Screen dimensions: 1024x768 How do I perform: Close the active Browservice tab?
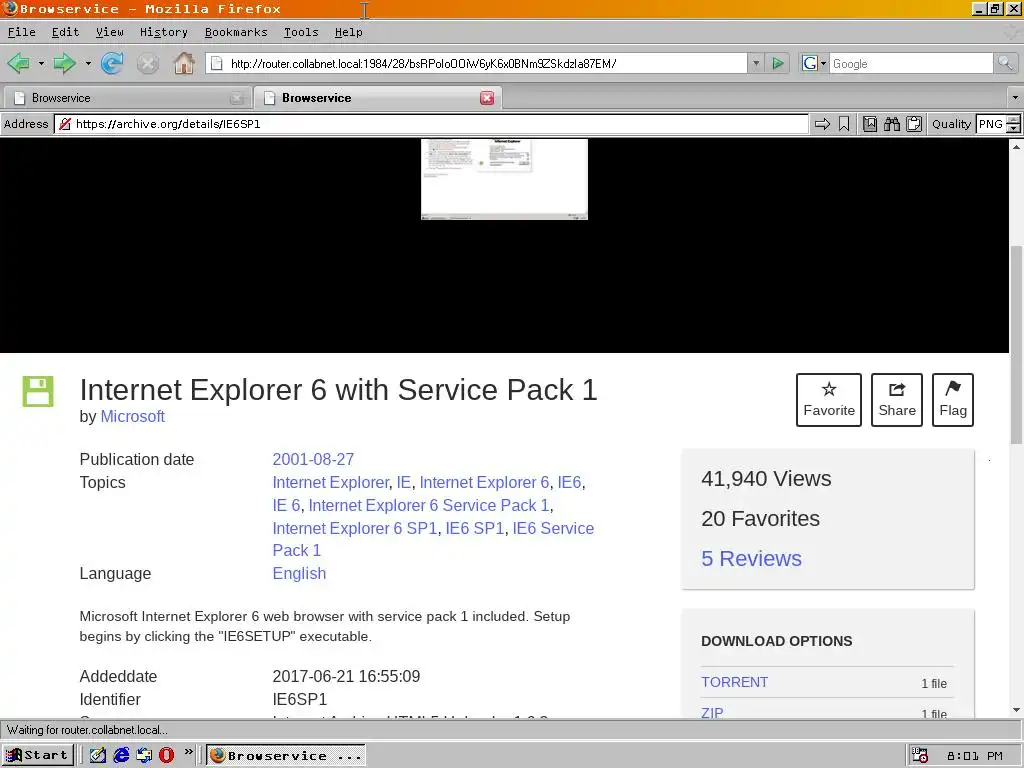[487, 98]
